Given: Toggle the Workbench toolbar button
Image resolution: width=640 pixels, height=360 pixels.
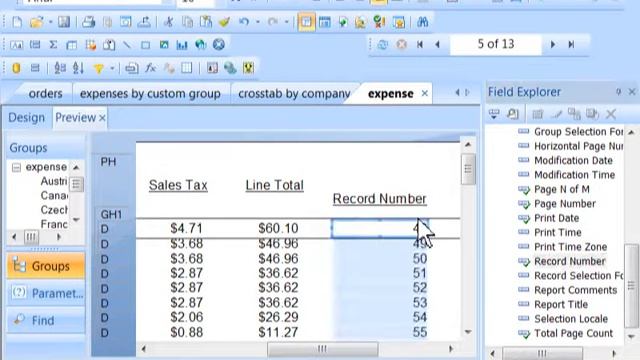Looking at the screenshot, I should (398, 22).
